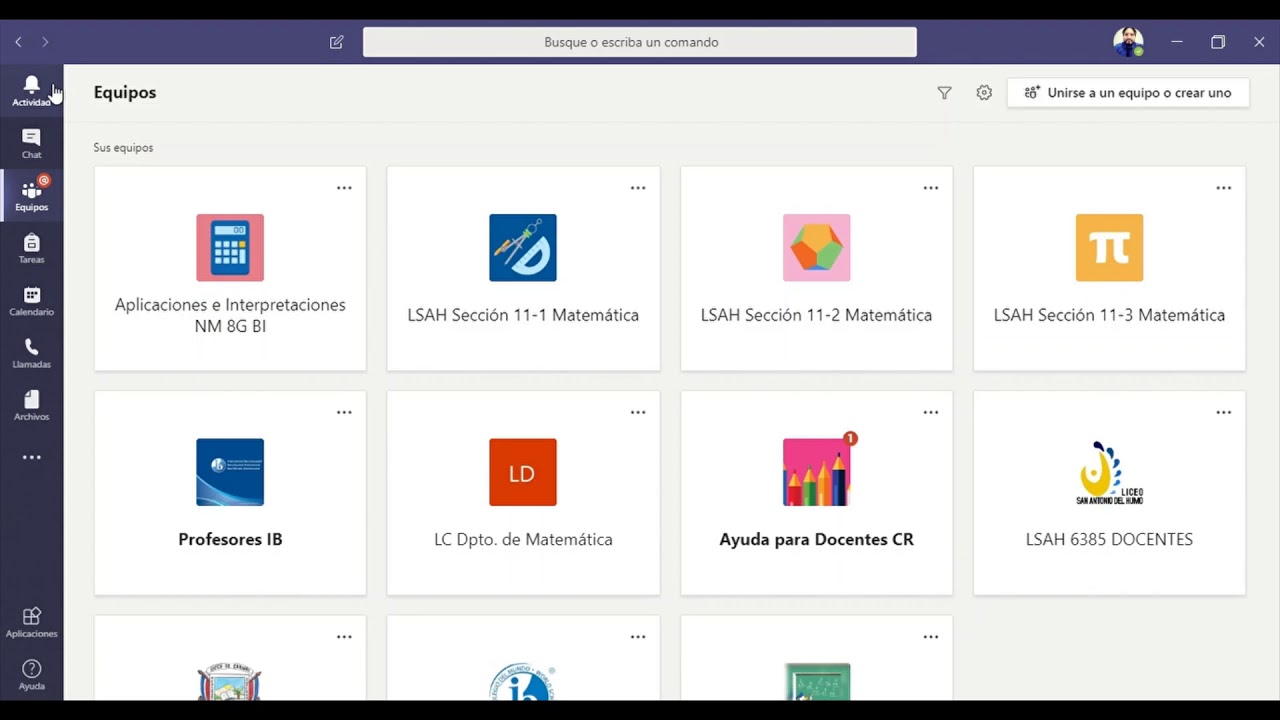Image resolution: width=1280 pixels, height=720 pixels.
Task: Open Calendario in the sidebar
Action: click(31, 301)
